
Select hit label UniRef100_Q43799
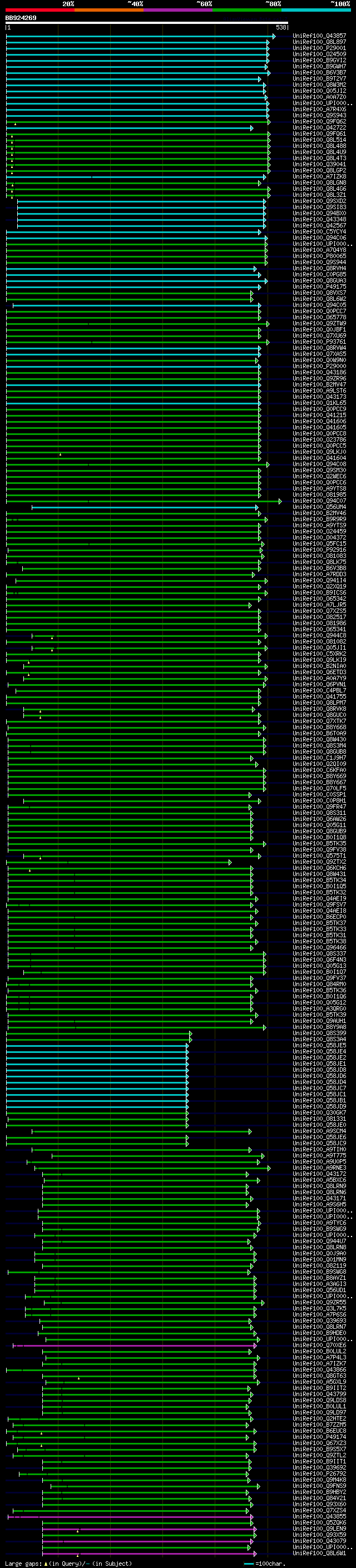click(x=319, y=1394)
